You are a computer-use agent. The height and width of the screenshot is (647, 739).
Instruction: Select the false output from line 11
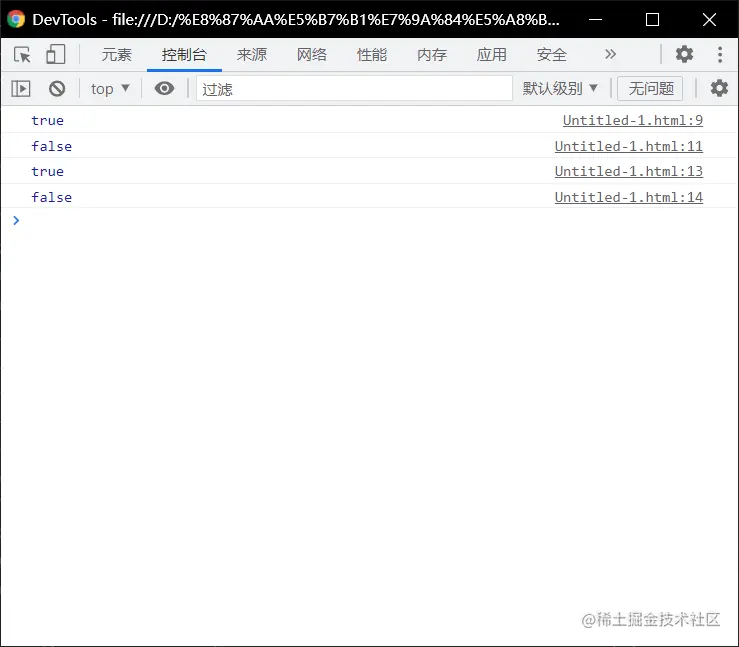(x=52, y=147)
